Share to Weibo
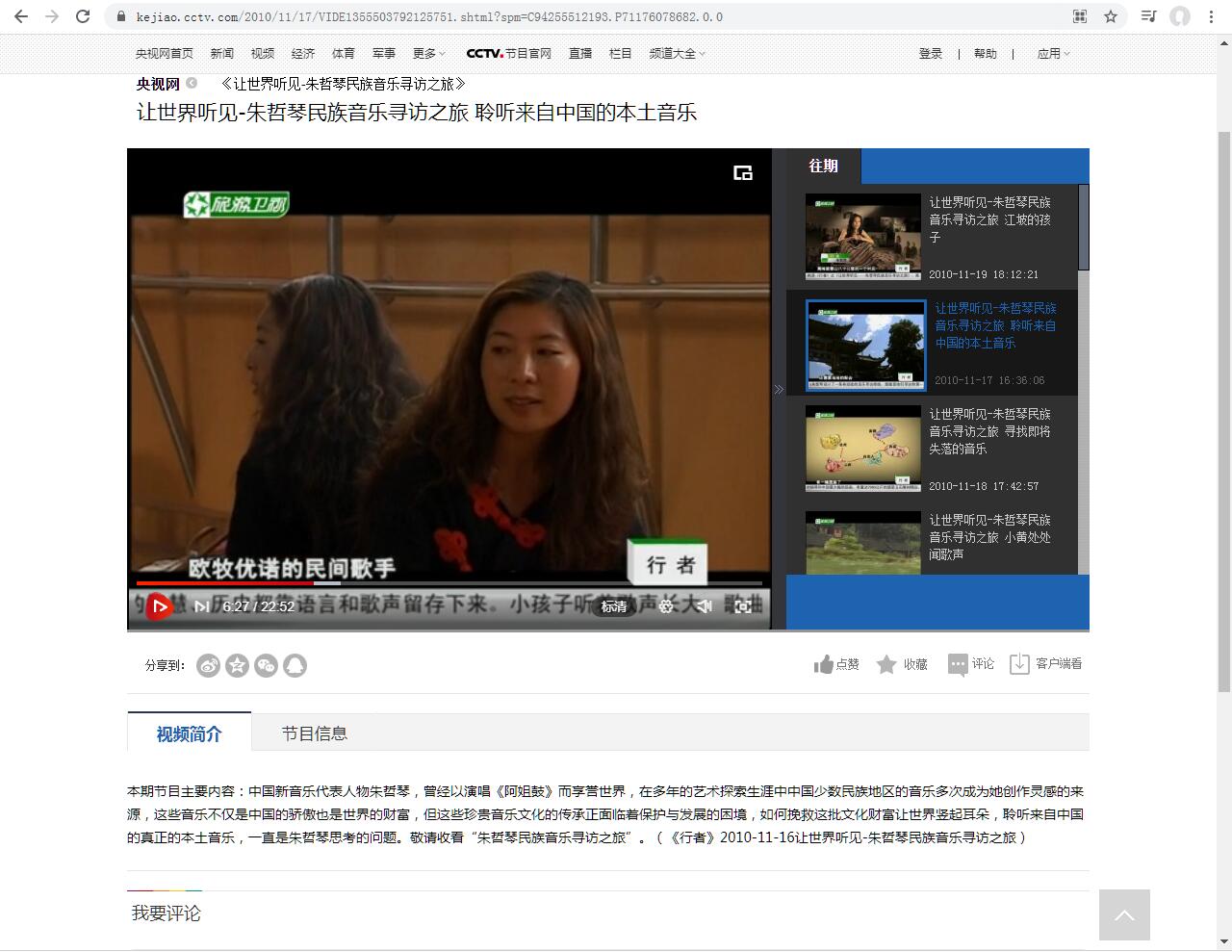The image size is (1232, 952). point(209,665)
